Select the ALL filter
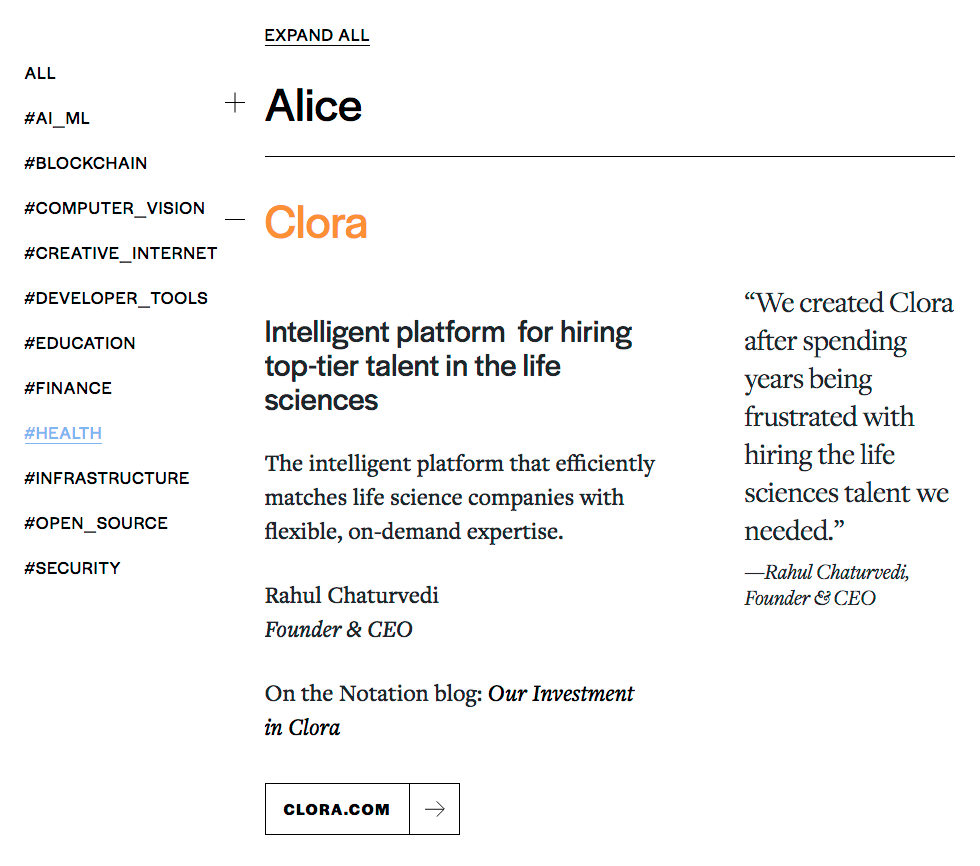980x866 pixels. pyautogui.click(x=41, y=74)
